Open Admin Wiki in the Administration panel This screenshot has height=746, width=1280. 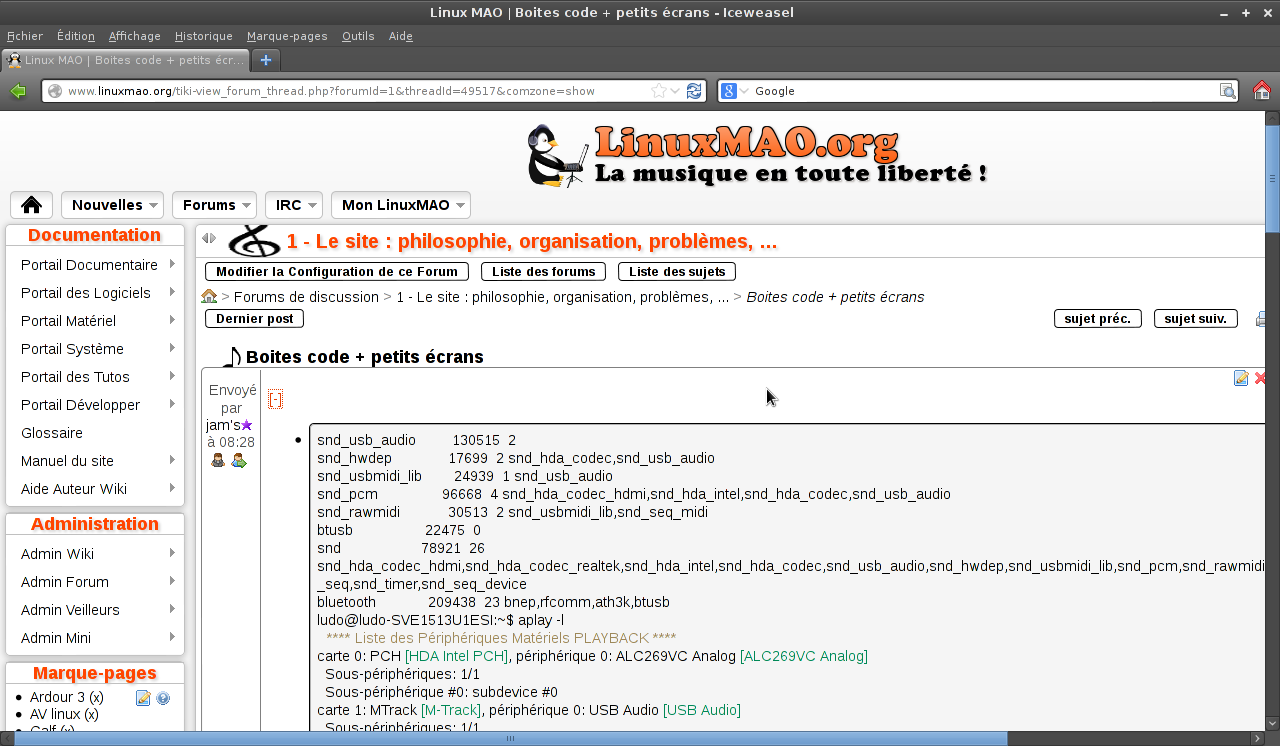click(57, 554)
